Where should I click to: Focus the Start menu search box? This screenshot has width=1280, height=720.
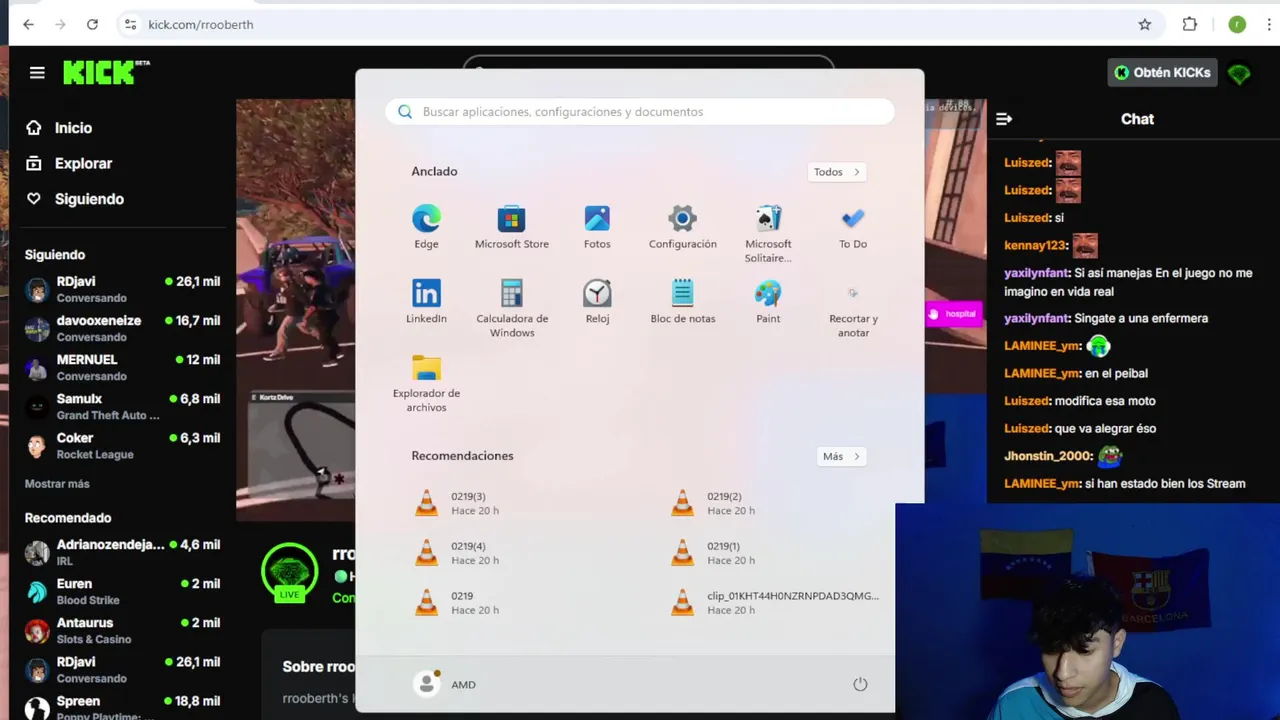tap(640, 111)
